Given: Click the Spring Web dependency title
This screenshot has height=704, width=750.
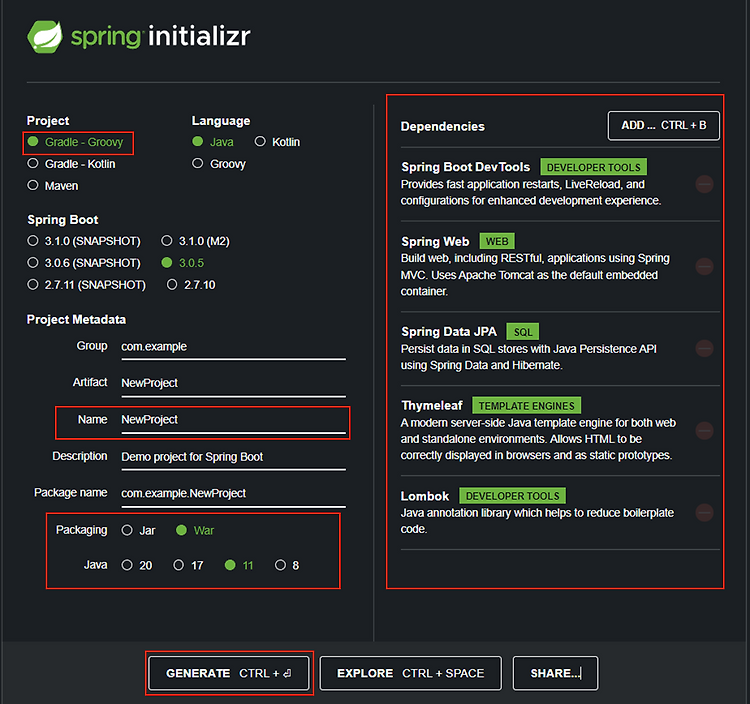Looking at the screenshot, I should pyautogui.click(x=435, y=242).
